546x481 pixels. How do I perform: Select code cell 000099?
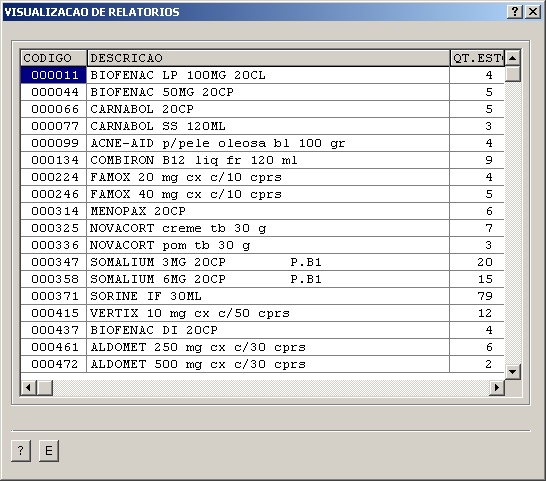54,143
